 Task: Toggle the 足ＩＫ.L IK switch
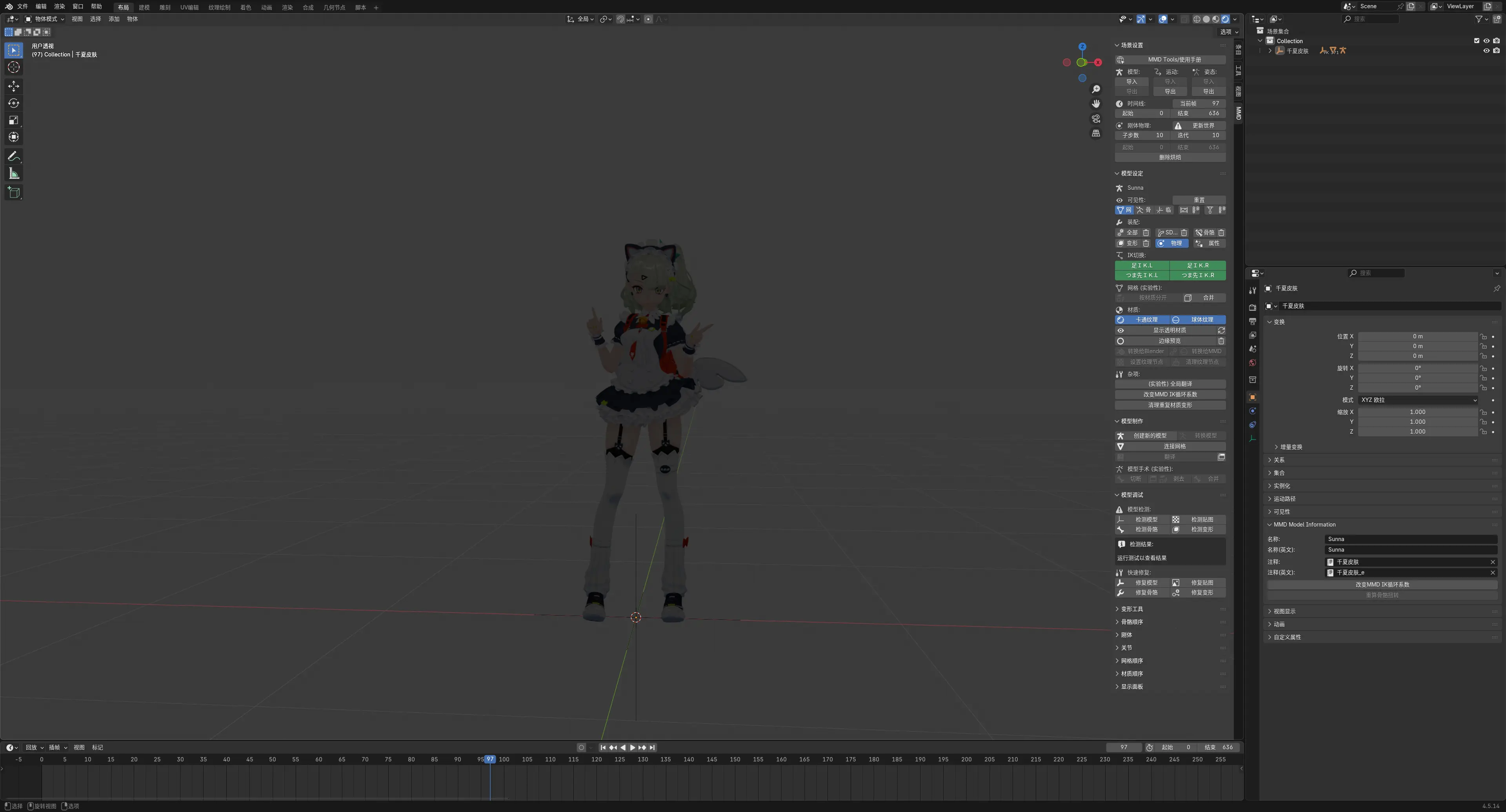tap(1142, 265)
